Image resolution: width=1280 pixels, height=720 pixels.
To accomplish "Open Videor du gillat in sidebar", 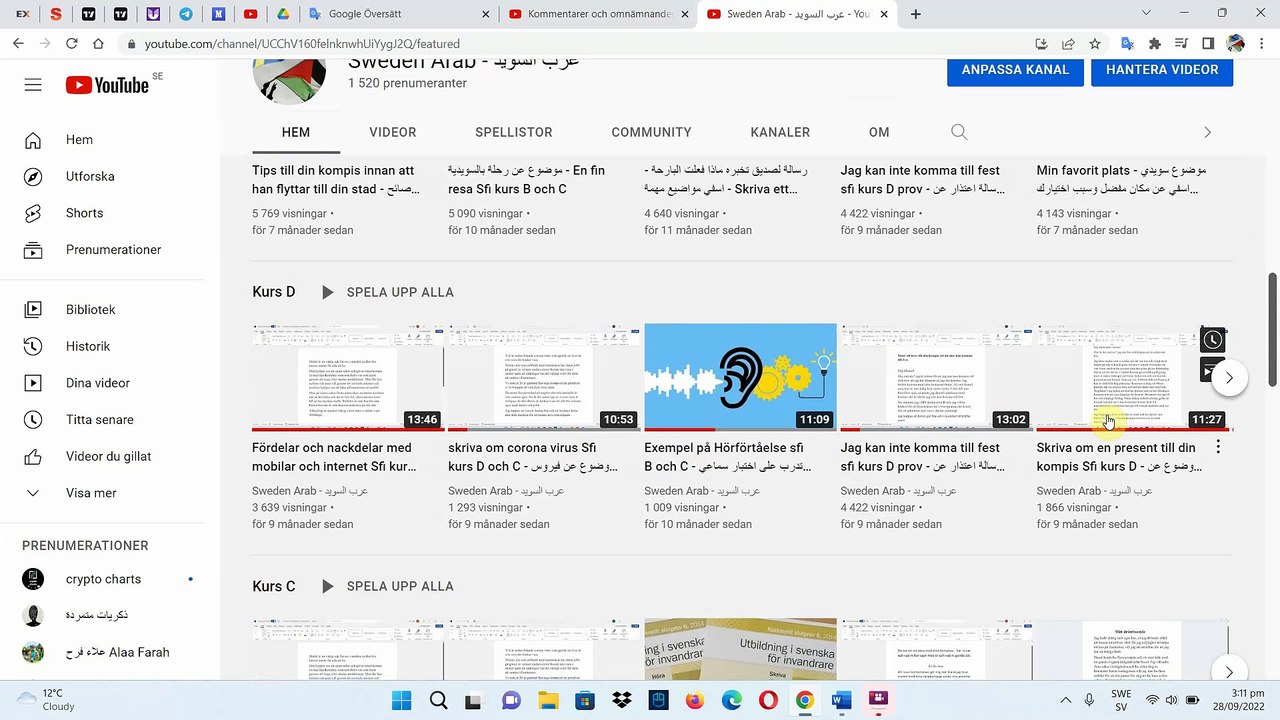I will coord(110,456).
